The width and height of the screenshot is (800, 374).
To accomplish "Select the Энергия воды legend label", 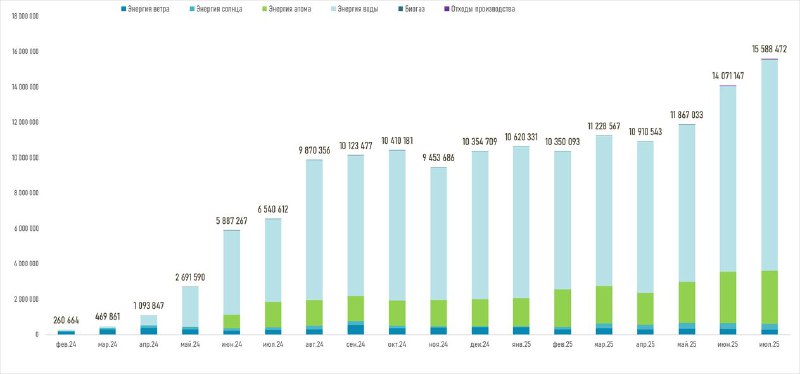I will click(x=360, y=10).
